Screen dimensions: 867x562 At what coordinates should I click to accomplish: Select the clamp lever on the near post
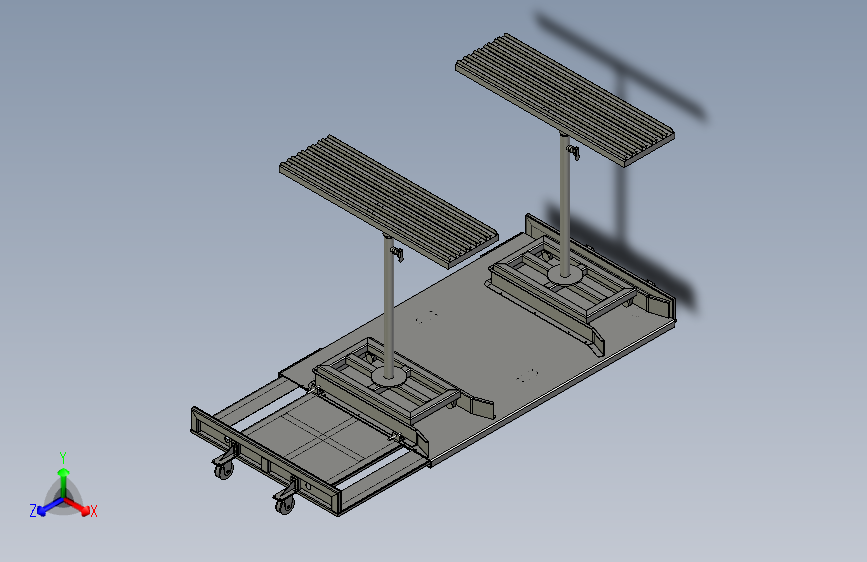click(x=398, y=254)
